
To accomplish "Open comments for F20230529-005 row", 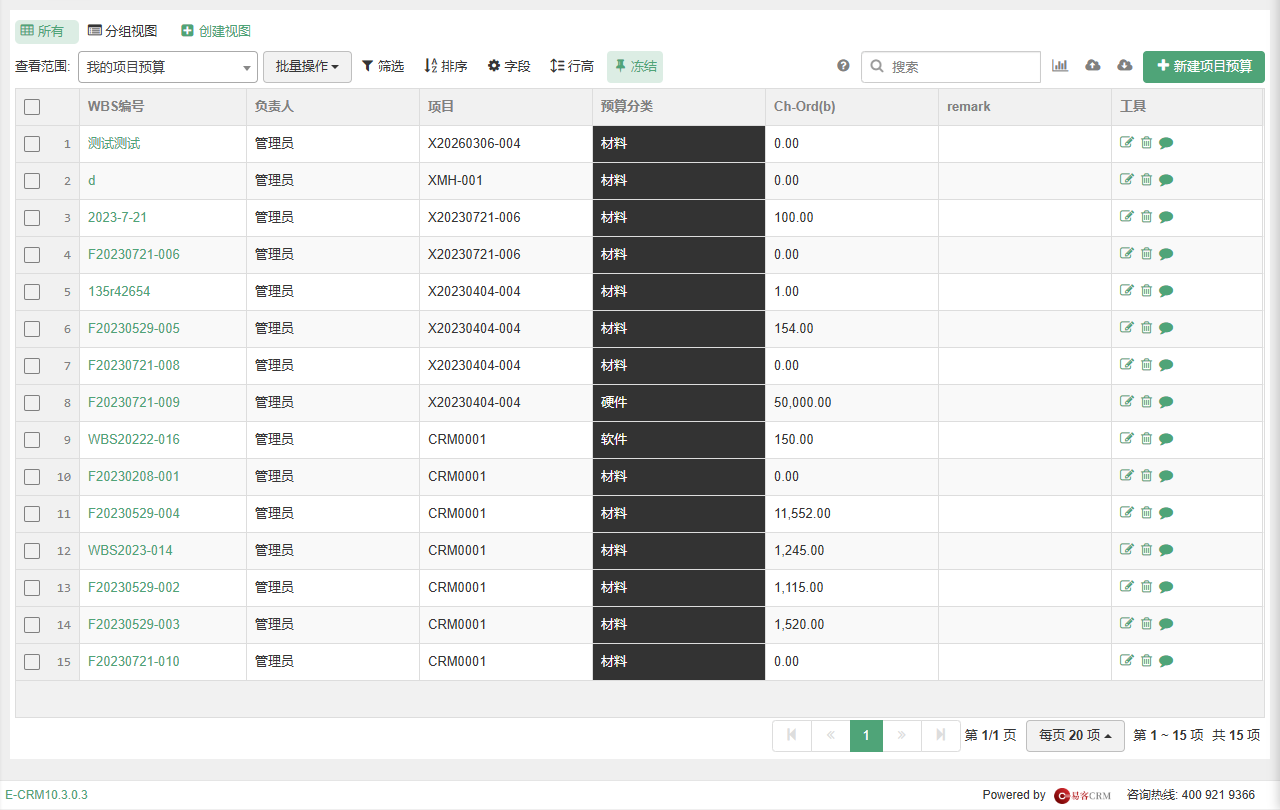I will coord(1166,328).
